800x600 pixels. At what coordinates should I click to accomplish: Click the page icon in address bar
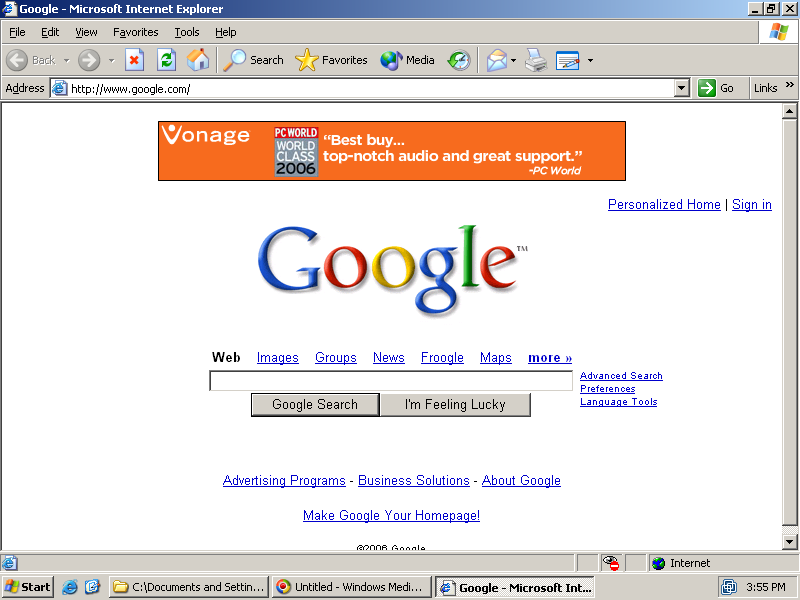point(59,88)
